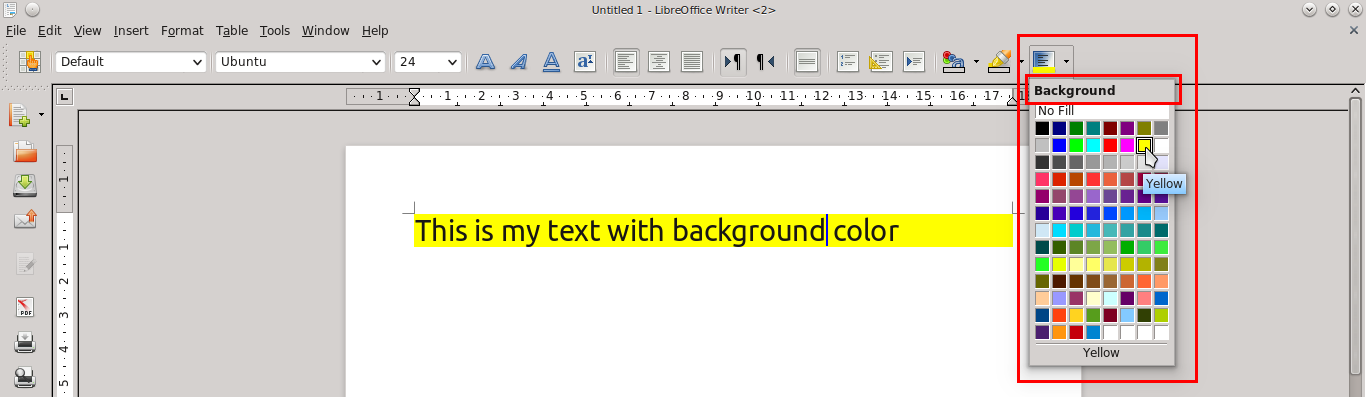Open the paragraph style Default combo box
This screenshot has height=397, width=1366.
pyautogui.click(x=131, y=62)
